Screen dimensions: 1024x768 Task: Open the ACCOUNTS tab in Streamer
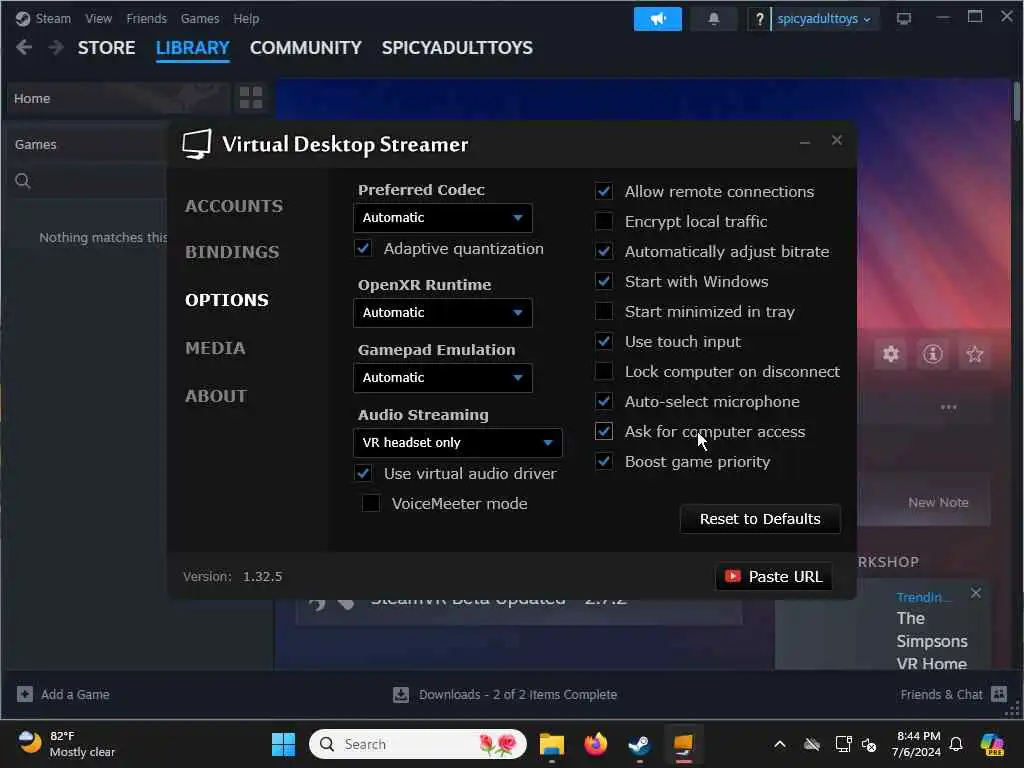point(234,206)
